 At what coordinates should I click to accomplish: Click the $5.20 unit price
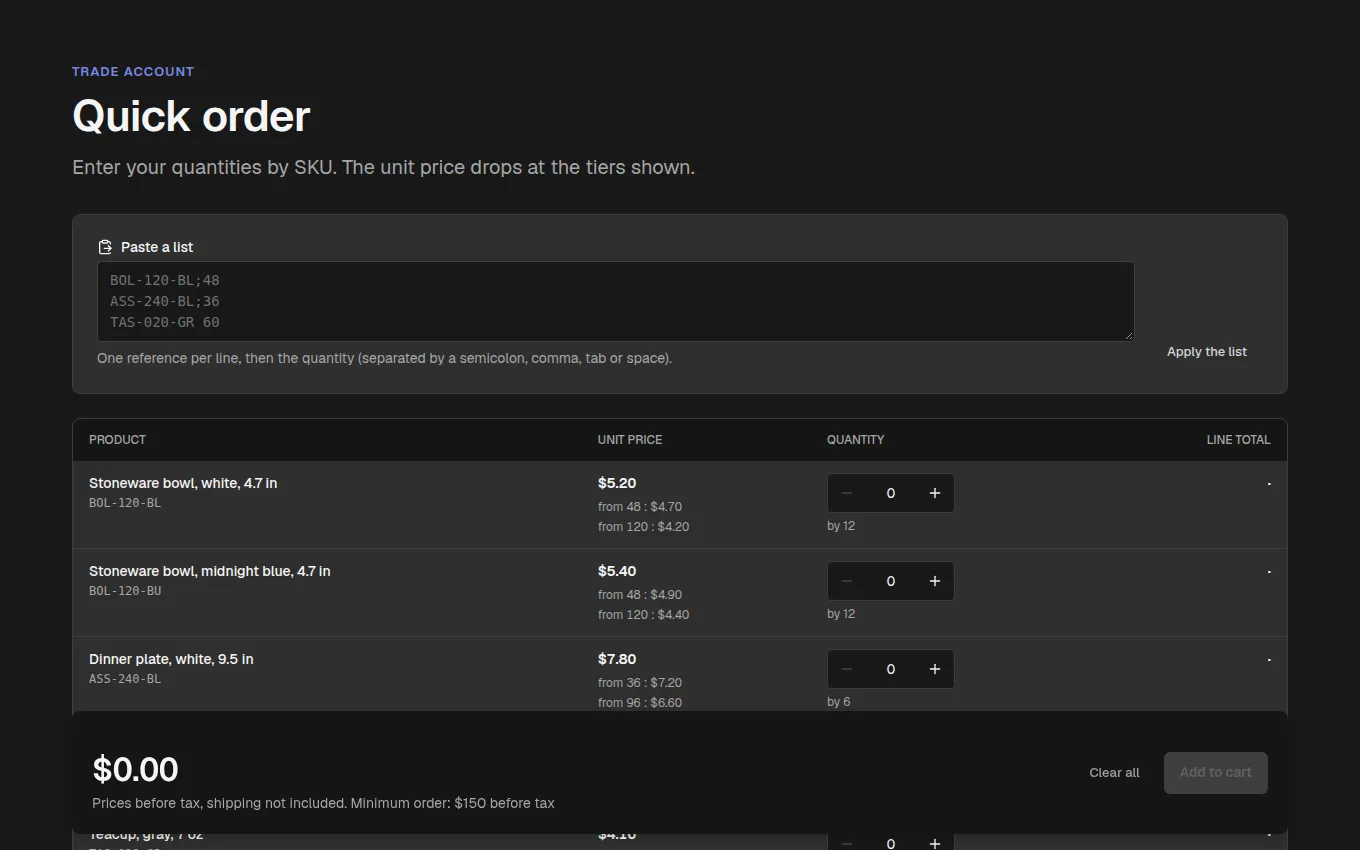(x=617, y=483)
